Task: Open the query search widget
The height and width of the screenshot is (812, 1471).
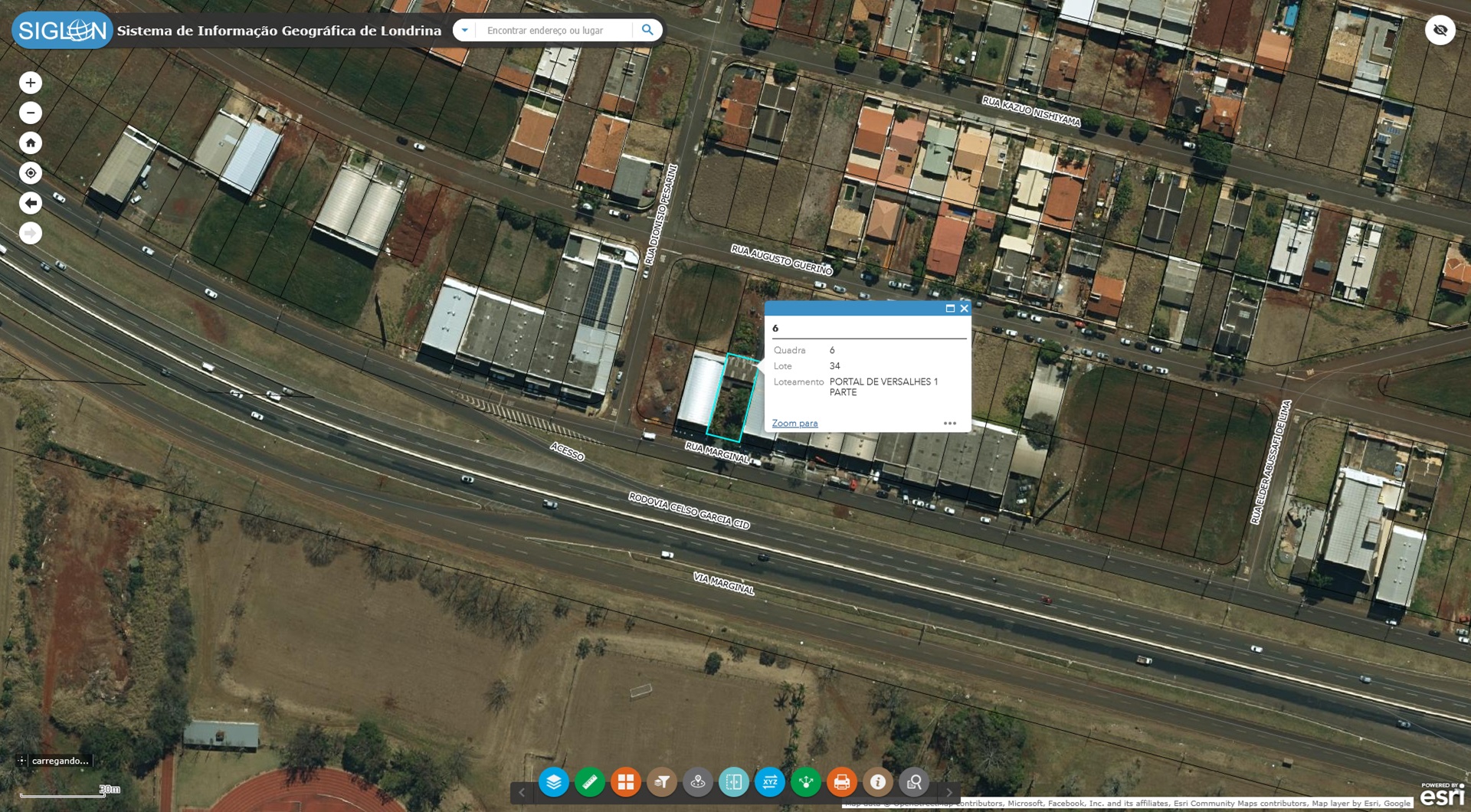Action: tap(914, 782)
